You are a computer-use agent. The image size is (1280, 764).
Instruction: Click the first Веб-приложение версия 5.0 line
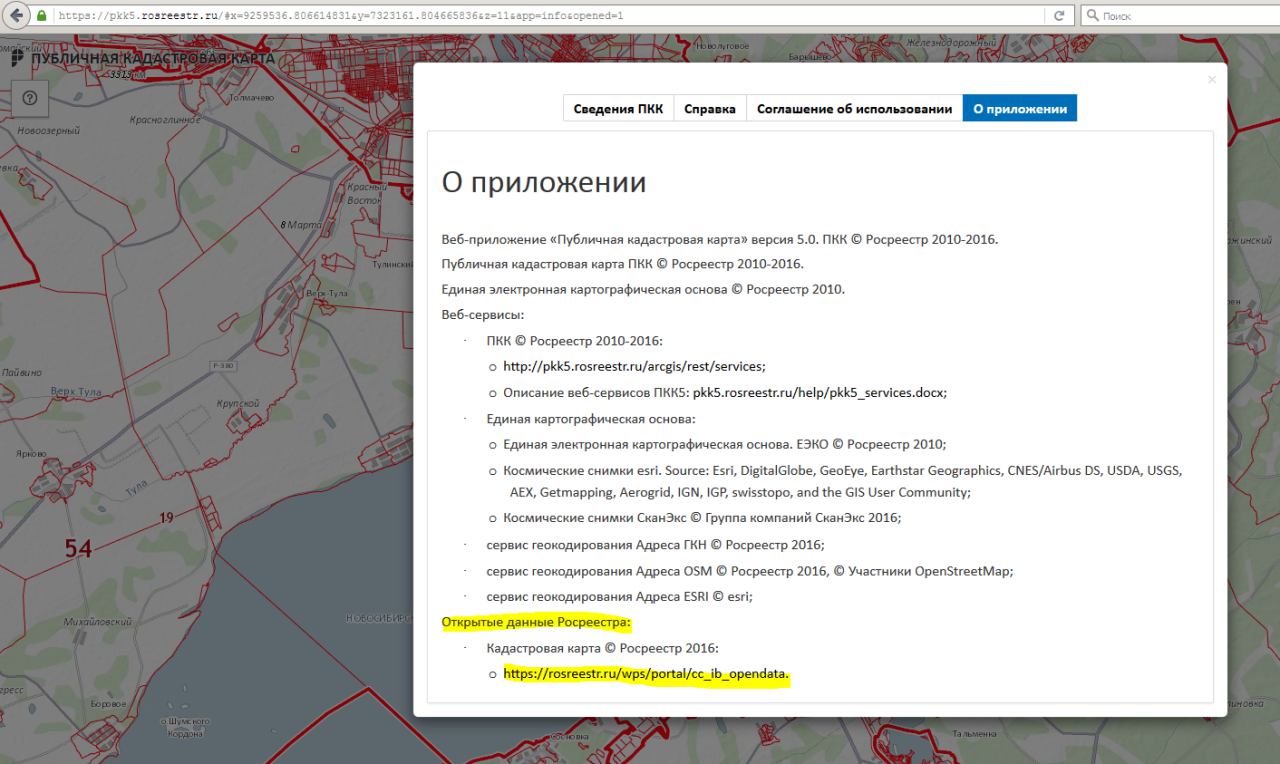coord(720,240)
